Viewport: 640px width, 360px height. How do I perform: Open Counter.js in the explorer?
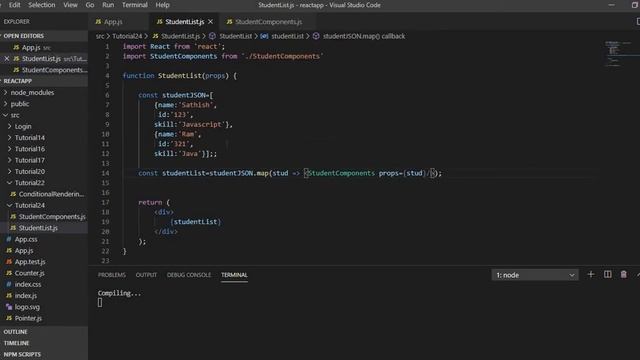click(x=29, y=273)
